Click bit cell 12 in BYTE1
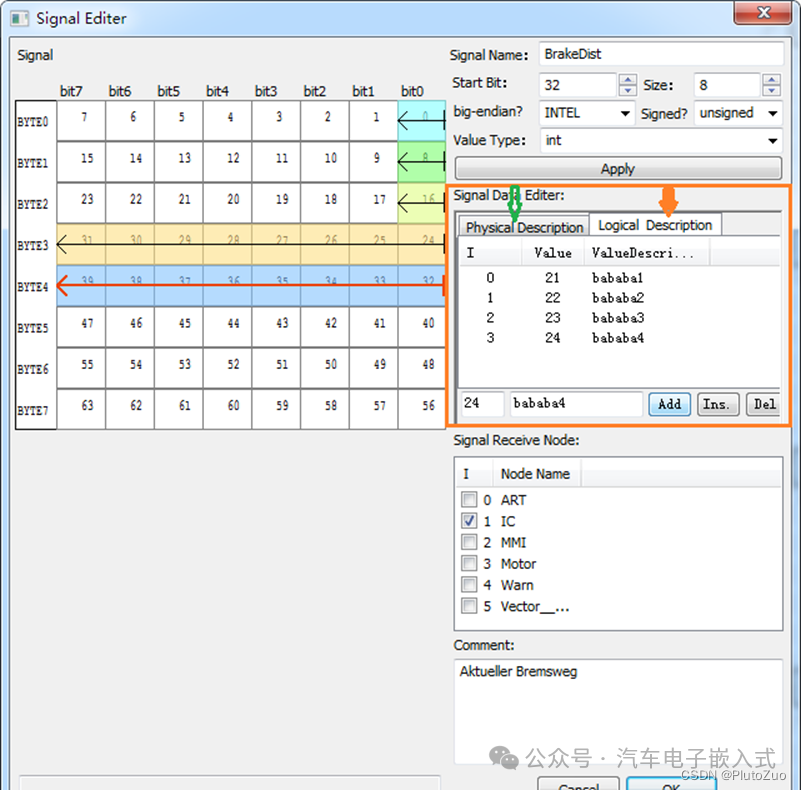 (x=228, y=162)
